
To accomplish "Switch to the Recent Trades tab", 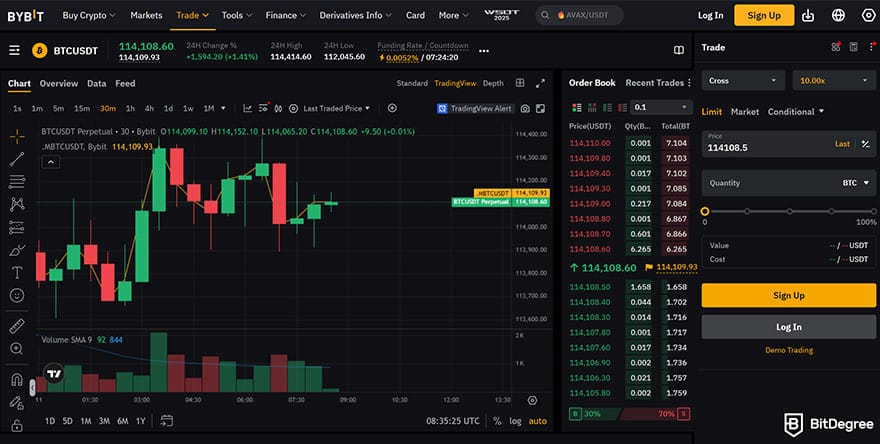I will pyautogui.click(x=654, y=83).
